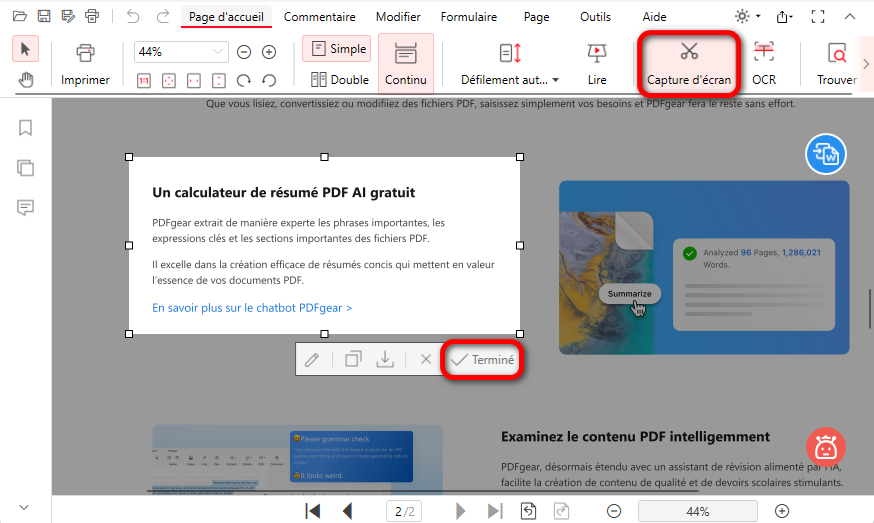
Task: Expand more ribbon tools with the right chevron
Action: 866,64
